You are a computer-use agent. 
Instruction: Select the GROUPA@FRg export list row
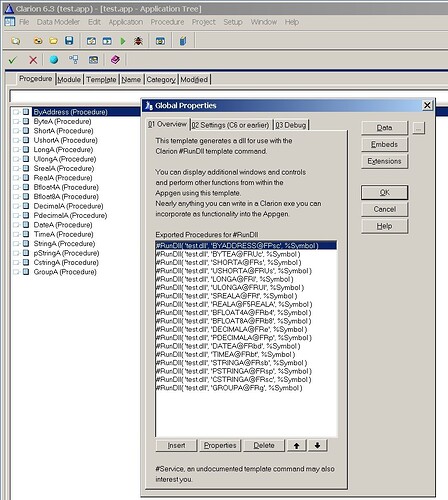click(x=246, y=388)
